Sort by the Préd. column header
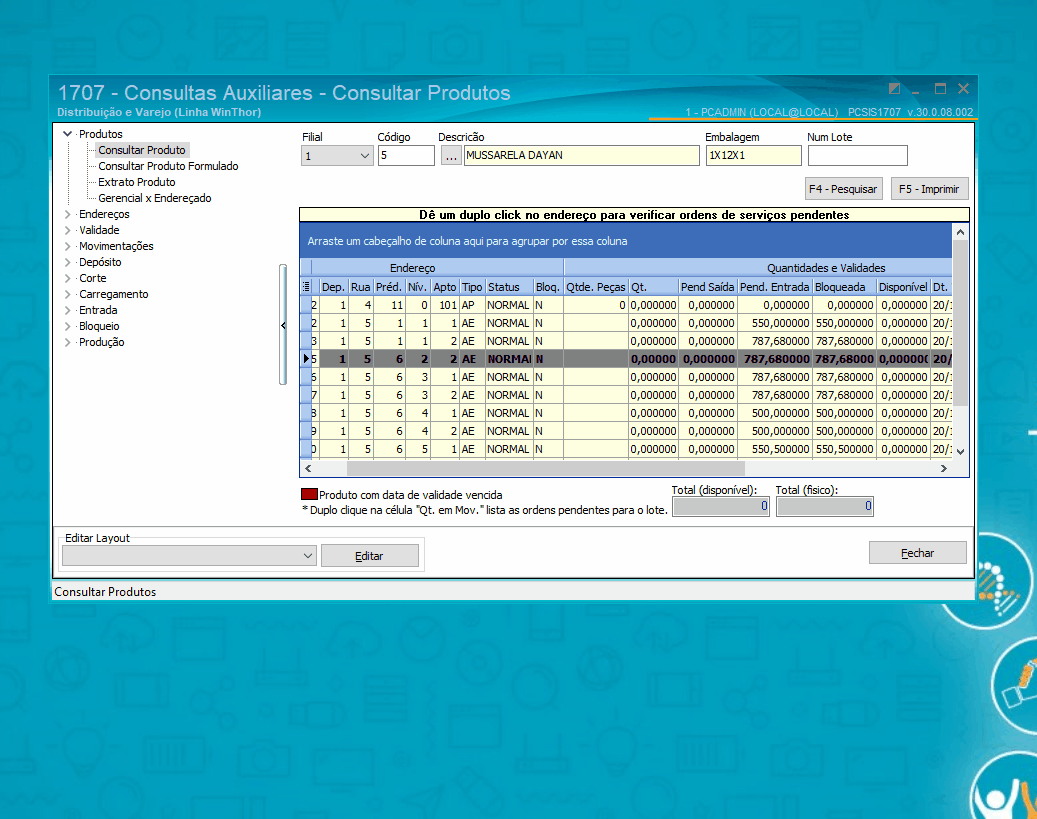The width and height of the screenshot is (1037, 819). pyautogui.click(x=389, y=287)
